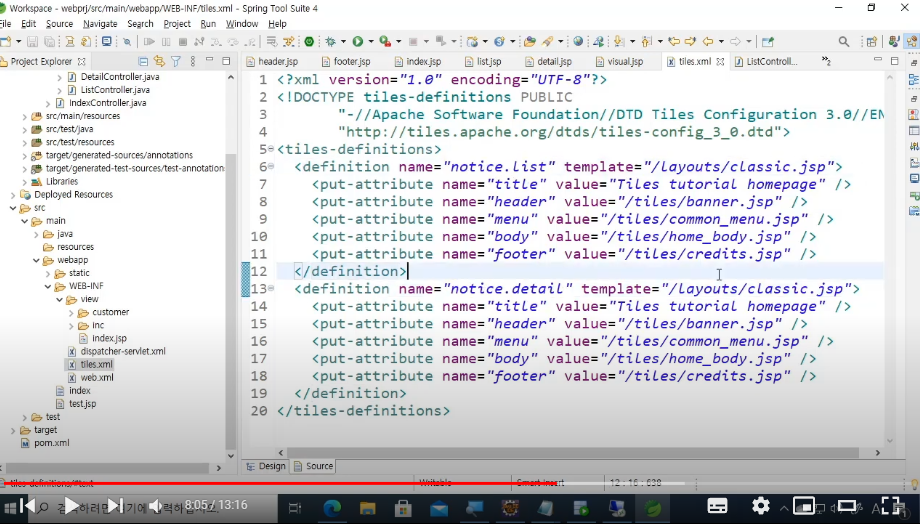The width and height of the screenshot is (920, 524).
Task: Click the Open Type folder icon
Action: [530, 42]
